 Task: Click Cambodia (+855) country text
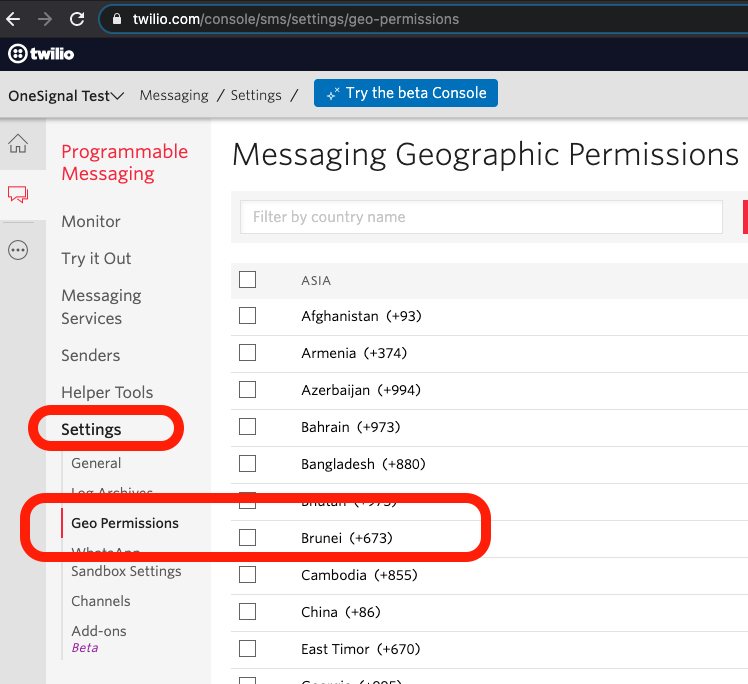(359, 575)
